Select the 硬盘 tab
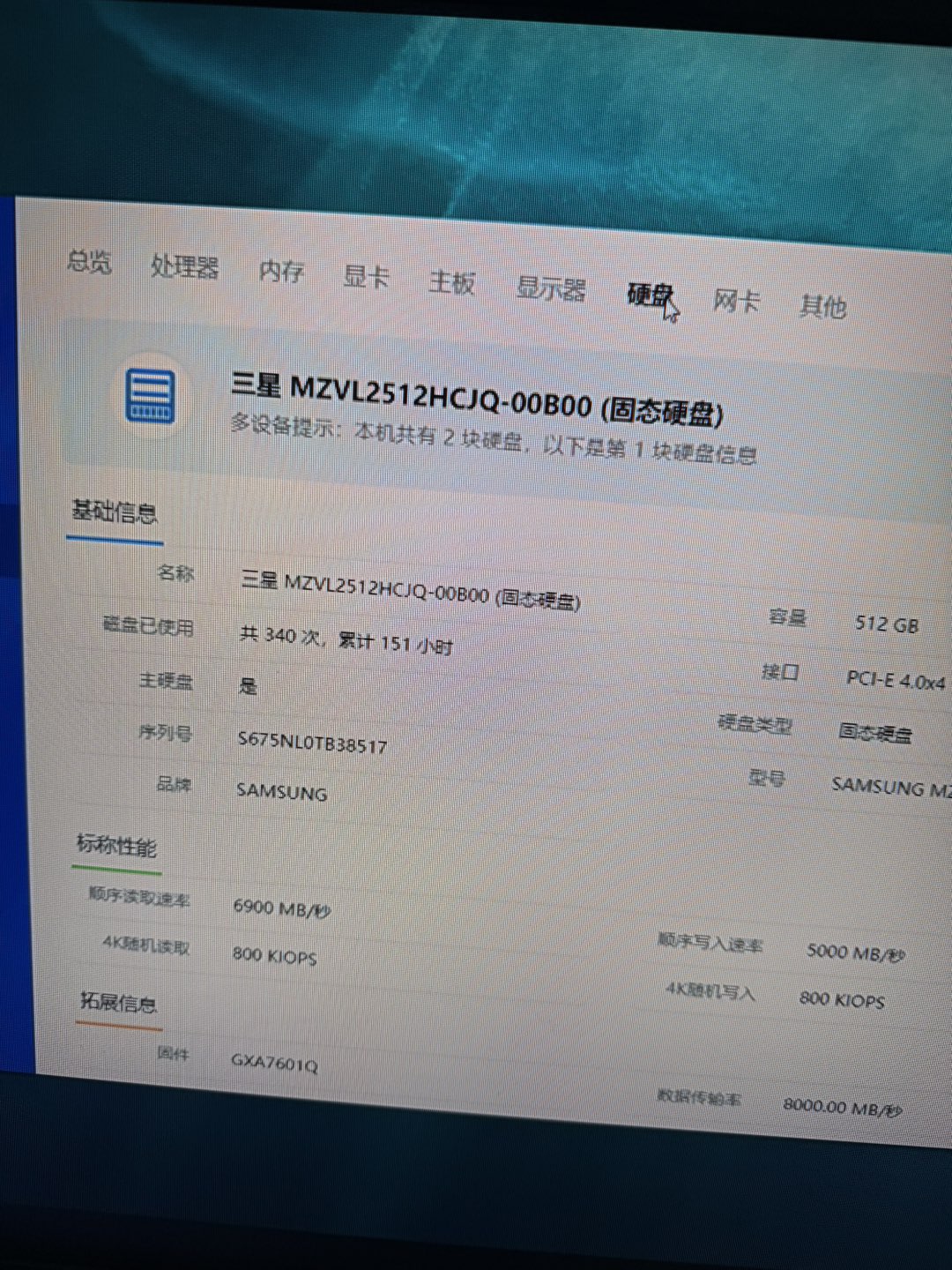952x1270 pixels. [x=650, y=295]
